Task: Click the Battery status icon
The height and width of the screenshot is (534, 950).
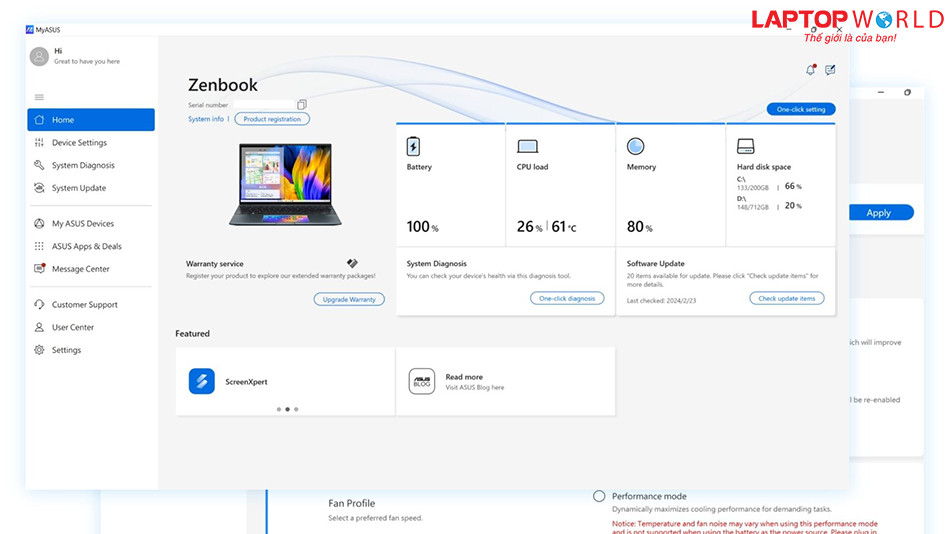Action: (413, 147)
